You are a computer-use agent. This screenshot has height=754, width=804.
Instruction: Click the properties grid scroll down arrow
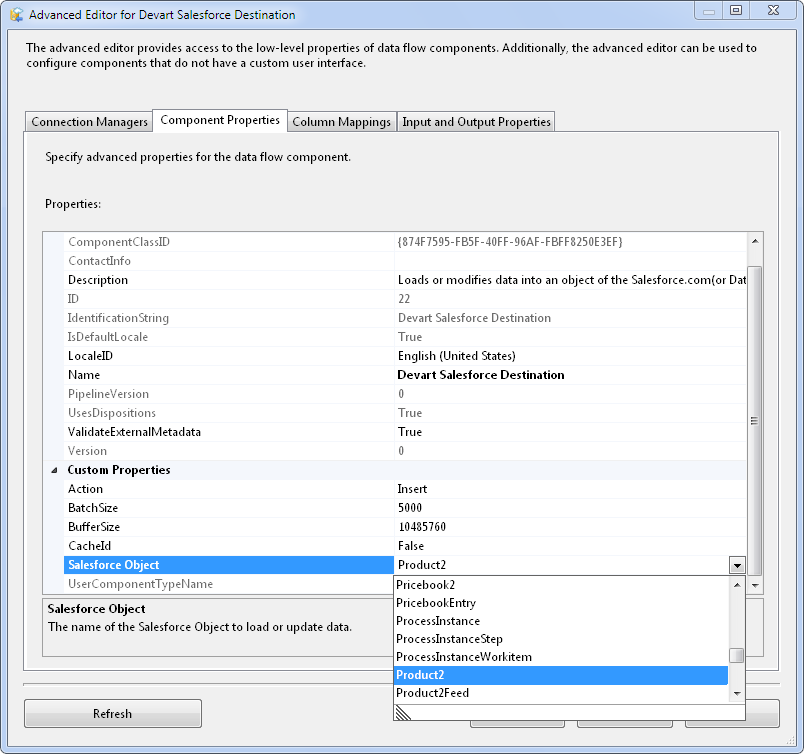[755, 585]
